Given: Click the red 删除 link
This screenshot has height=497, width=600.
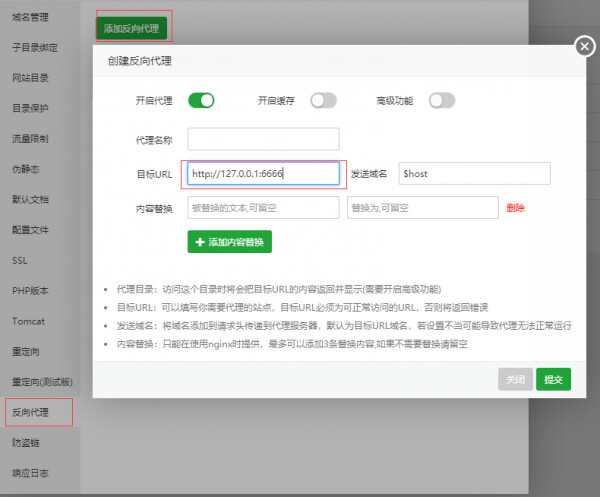Looking at the screenshot, I should click(516, 208).
